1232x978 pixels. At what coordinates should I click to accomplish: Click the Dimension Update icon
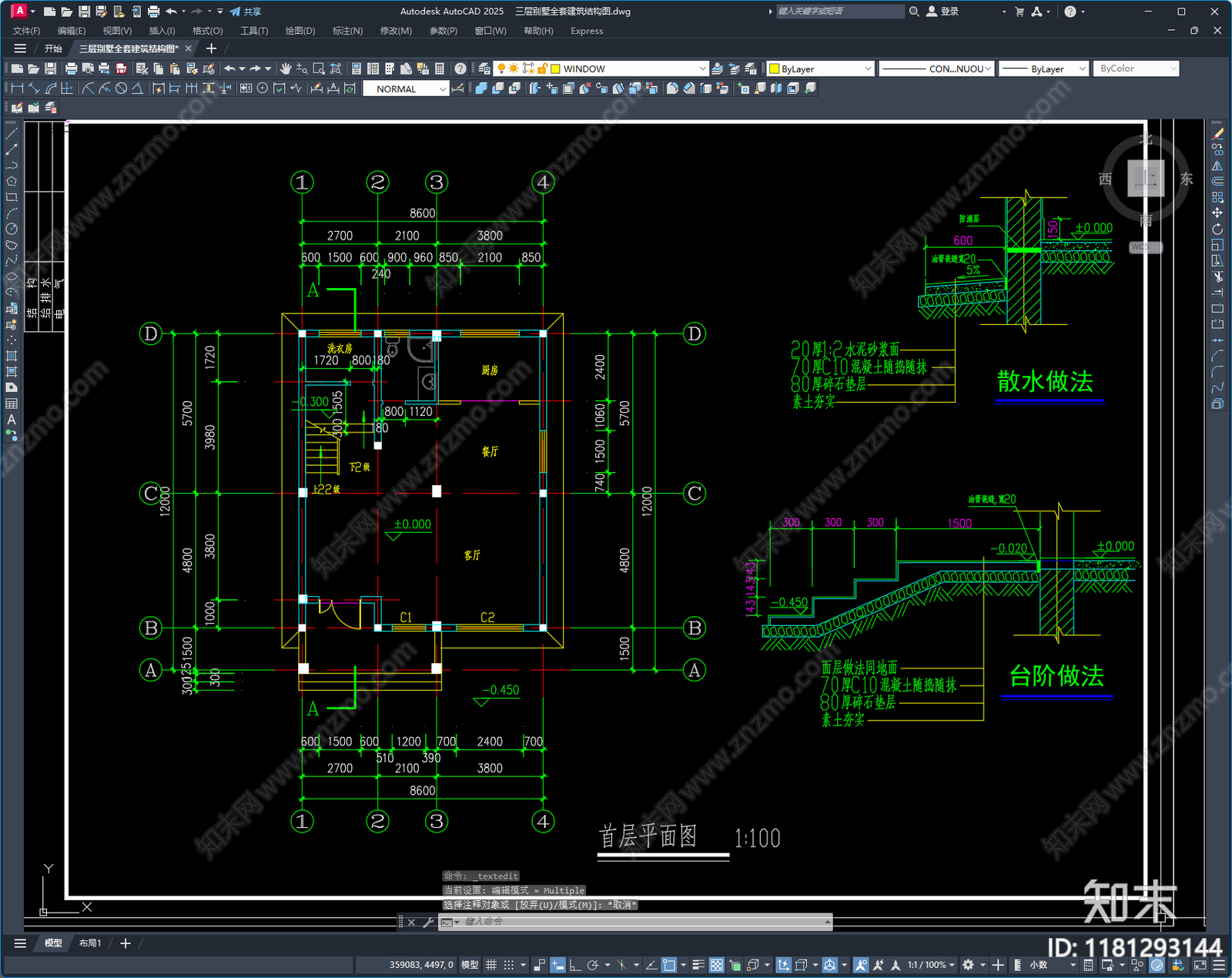350,89
